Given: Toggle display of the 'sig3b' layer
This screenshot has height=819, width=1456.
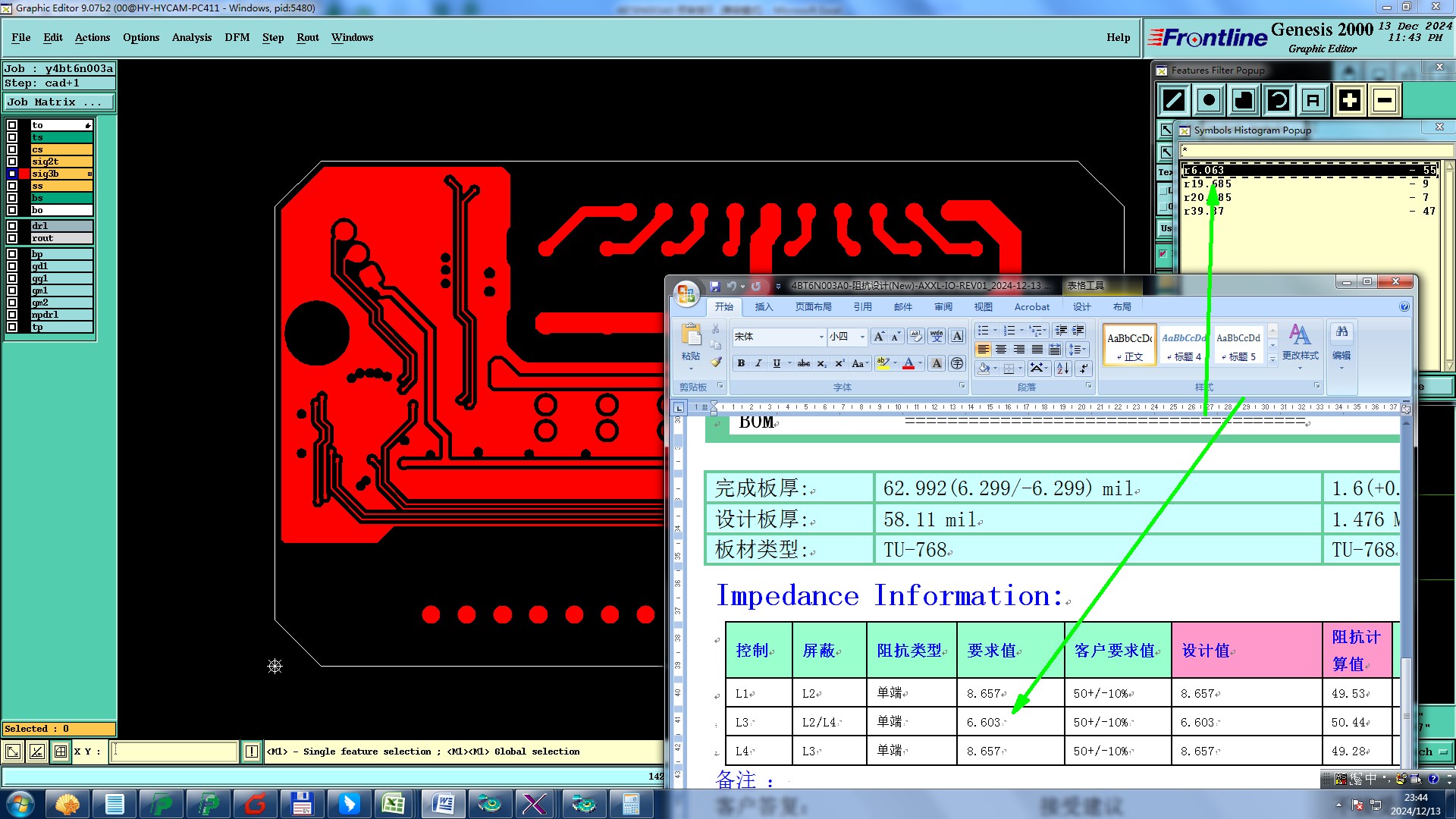Looking at the screenshot, I should pyautogui.click(x=12, y=174).
